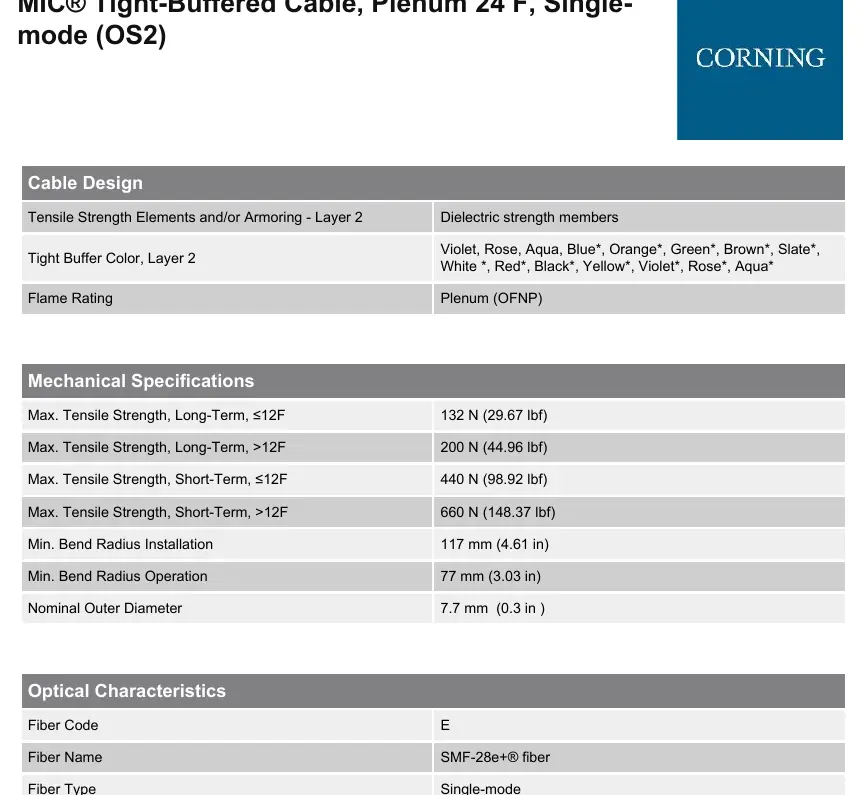
Task: Click the 'Fiber Code' label
Action: pyautogui.click(x=63, y=725)
